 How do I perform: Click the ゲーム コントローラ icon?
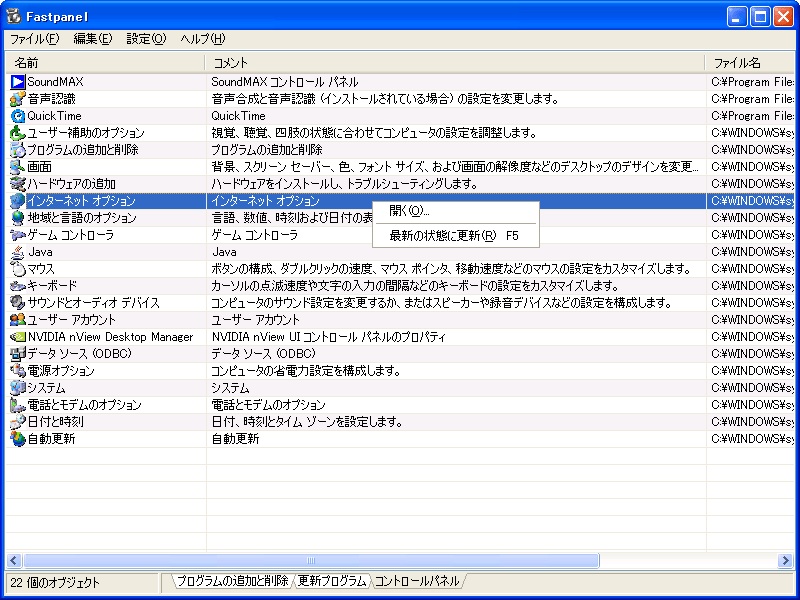[x=18, y=235]
